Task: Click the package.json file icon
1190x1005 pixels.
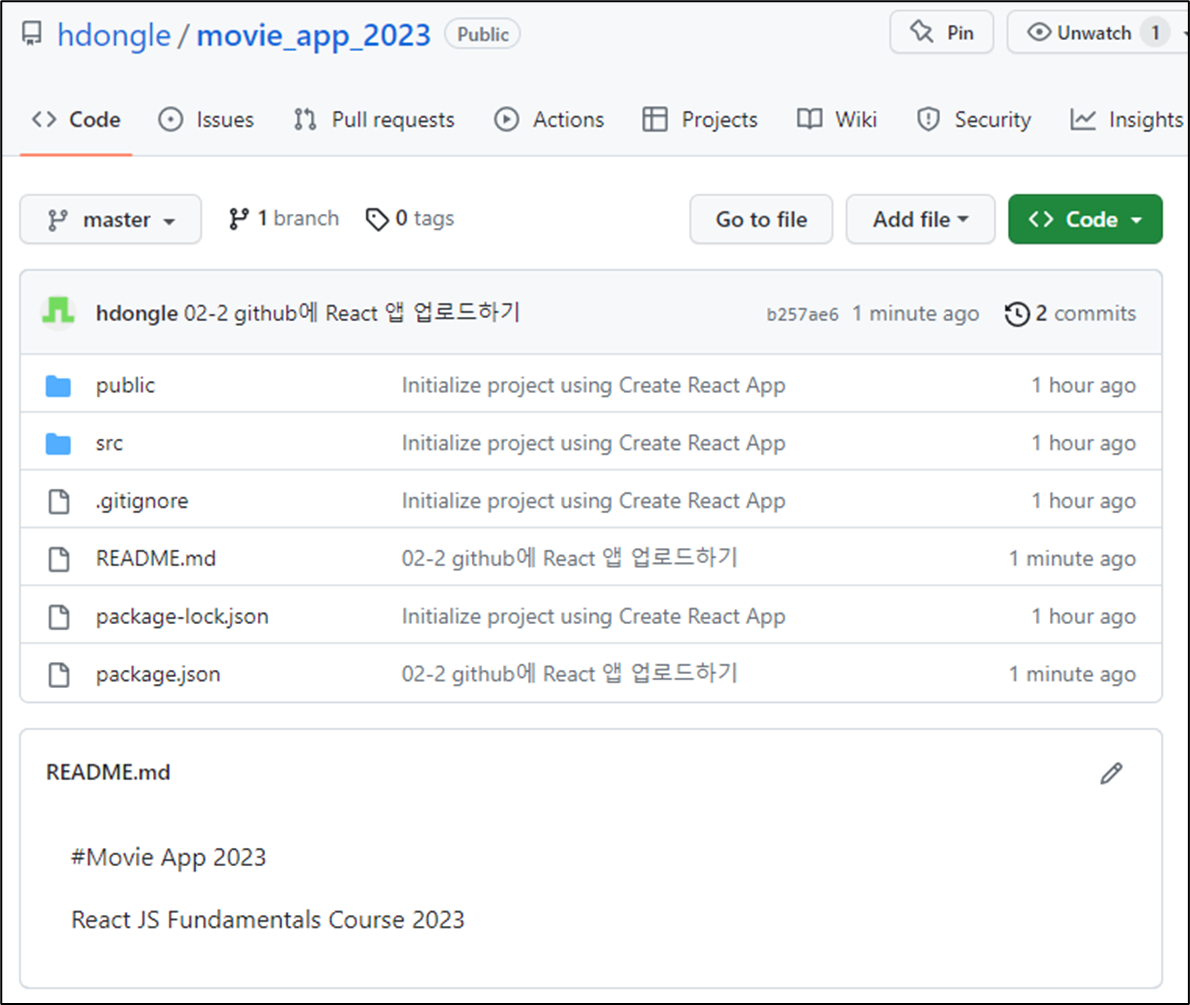Action: 58,674
